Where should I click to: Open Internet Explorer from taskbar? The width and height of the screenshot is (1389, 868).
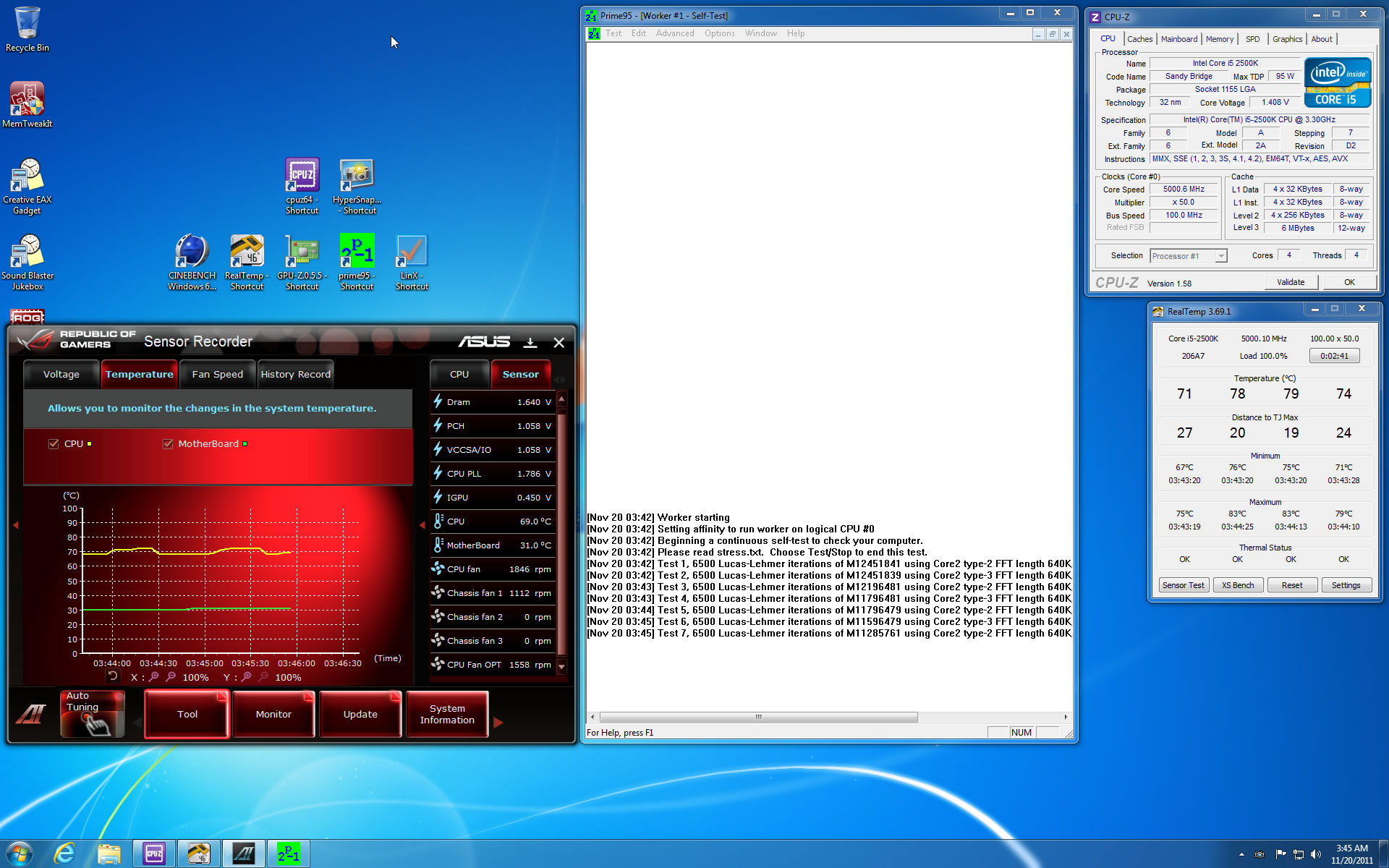pos(64,854)
